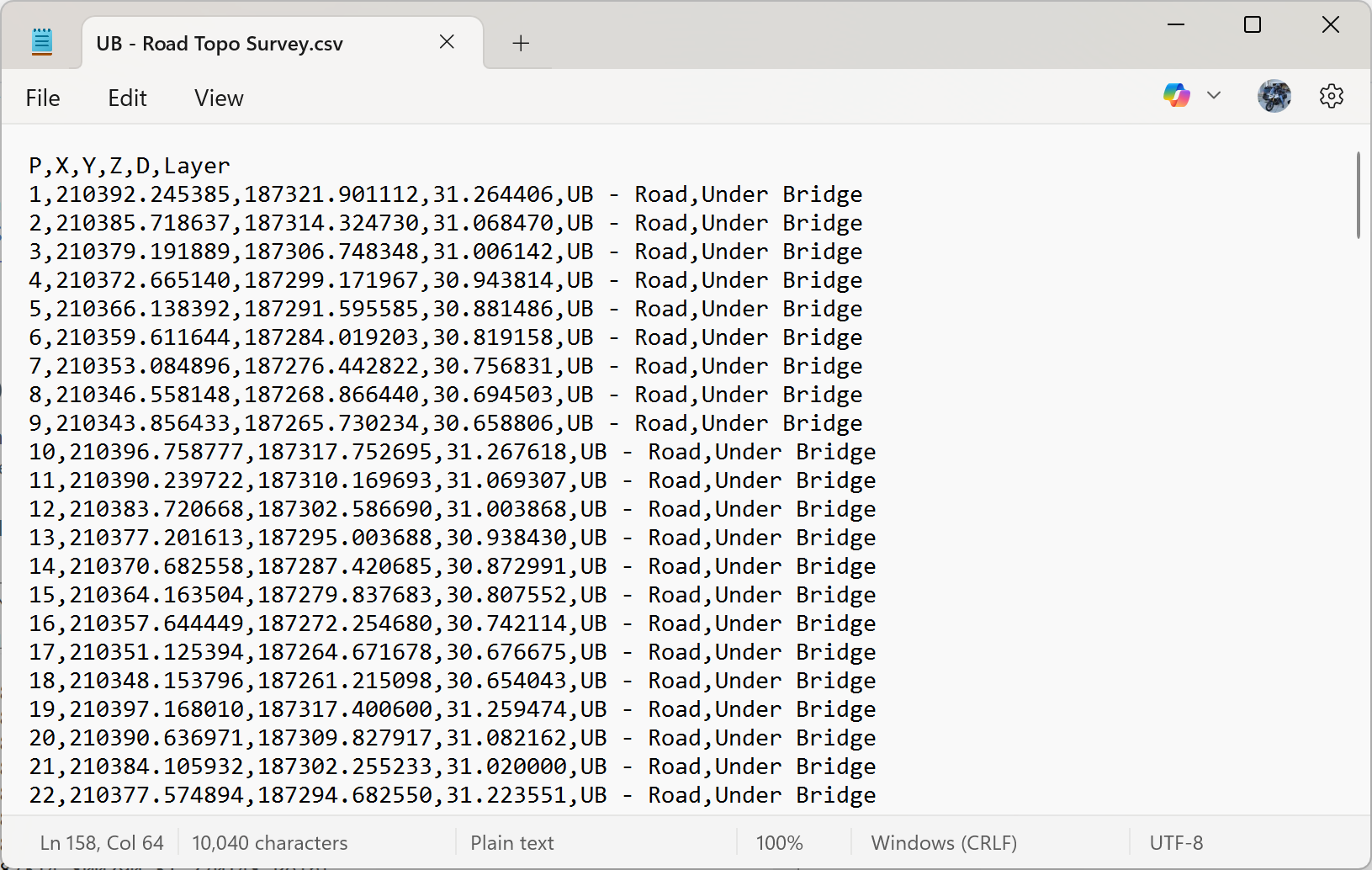The height and width of the screenshot is (870, 1372).
Task: Click the Notepad icon in the title bar
Action: 41,40
